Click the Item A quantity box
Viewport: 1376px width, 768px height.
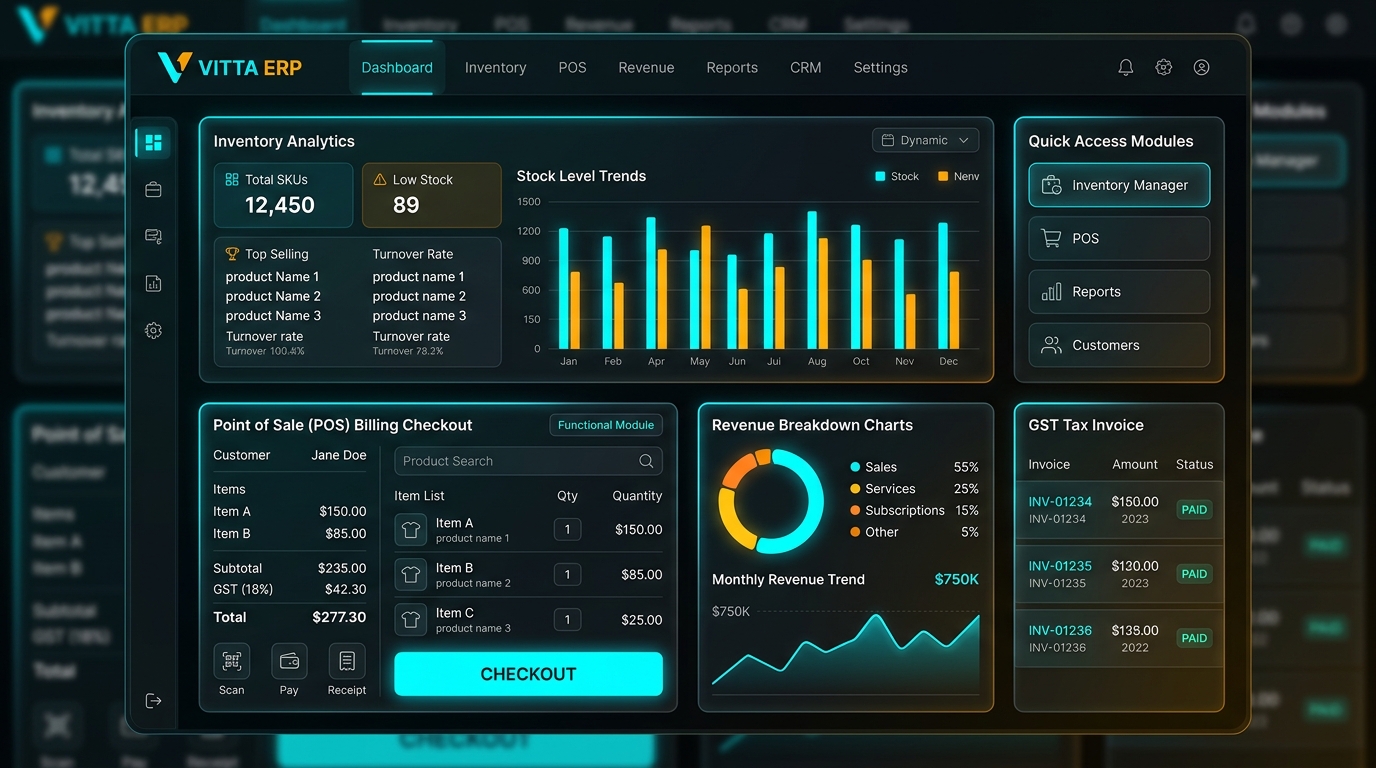click(567, 529)
